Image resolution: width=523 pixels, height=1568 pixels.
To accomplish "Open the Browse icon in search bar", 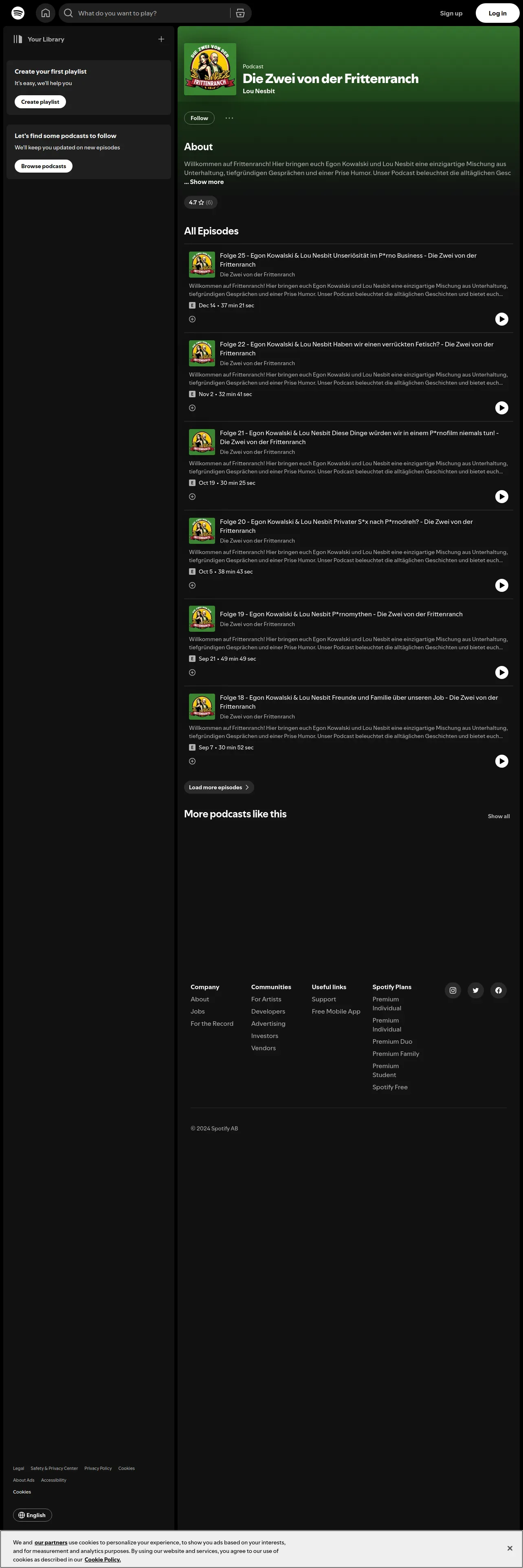I will pyautogui.click(x=240, y=13).
